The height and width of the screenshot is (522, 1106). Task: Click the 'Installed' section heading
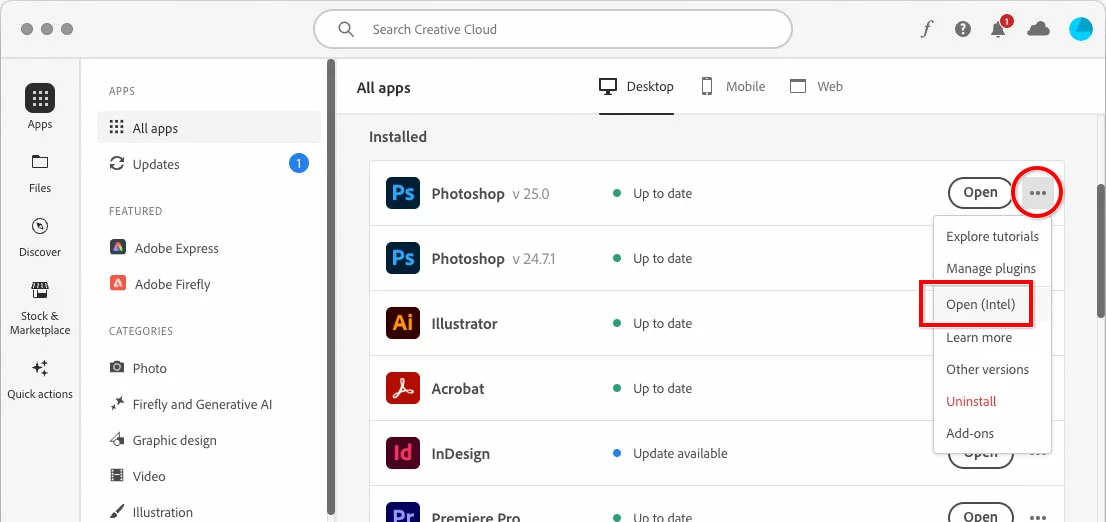tap(398, 137)
